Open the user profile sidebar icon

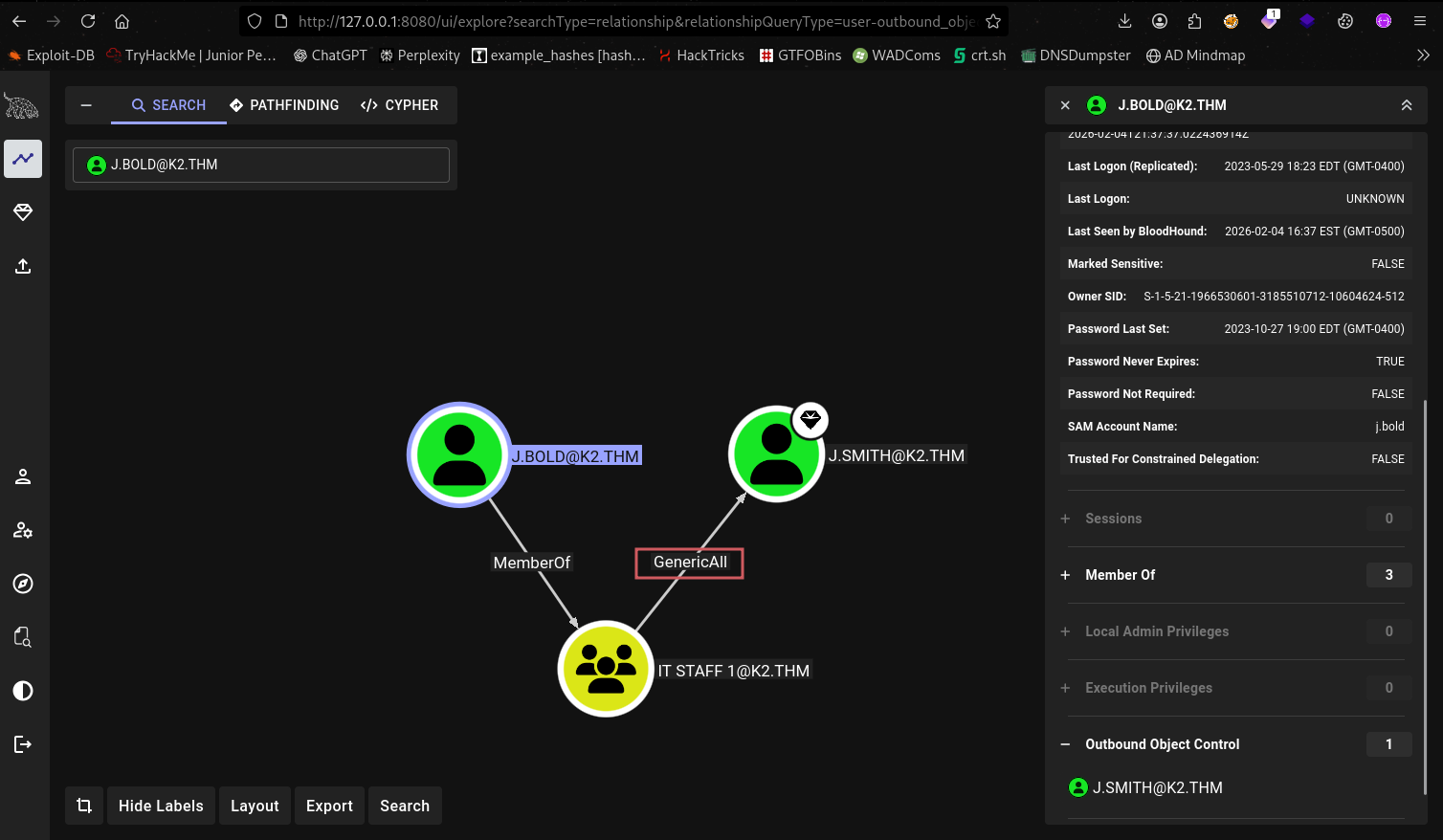coord(23,476)
